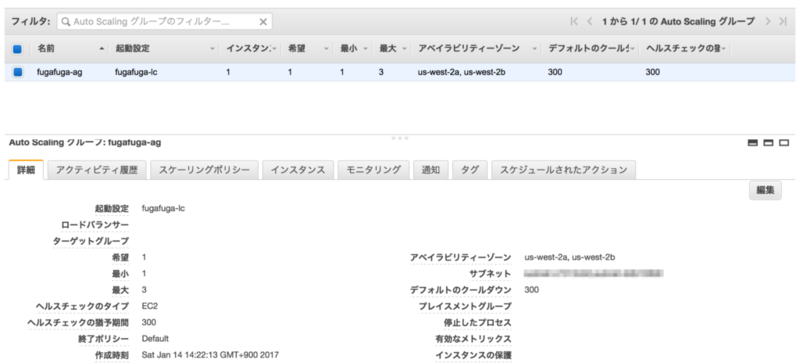This screenshot has width=800, height=363.
Task: Open デフォルトのクール column dropdown arrow
Action: click(633, 50)
